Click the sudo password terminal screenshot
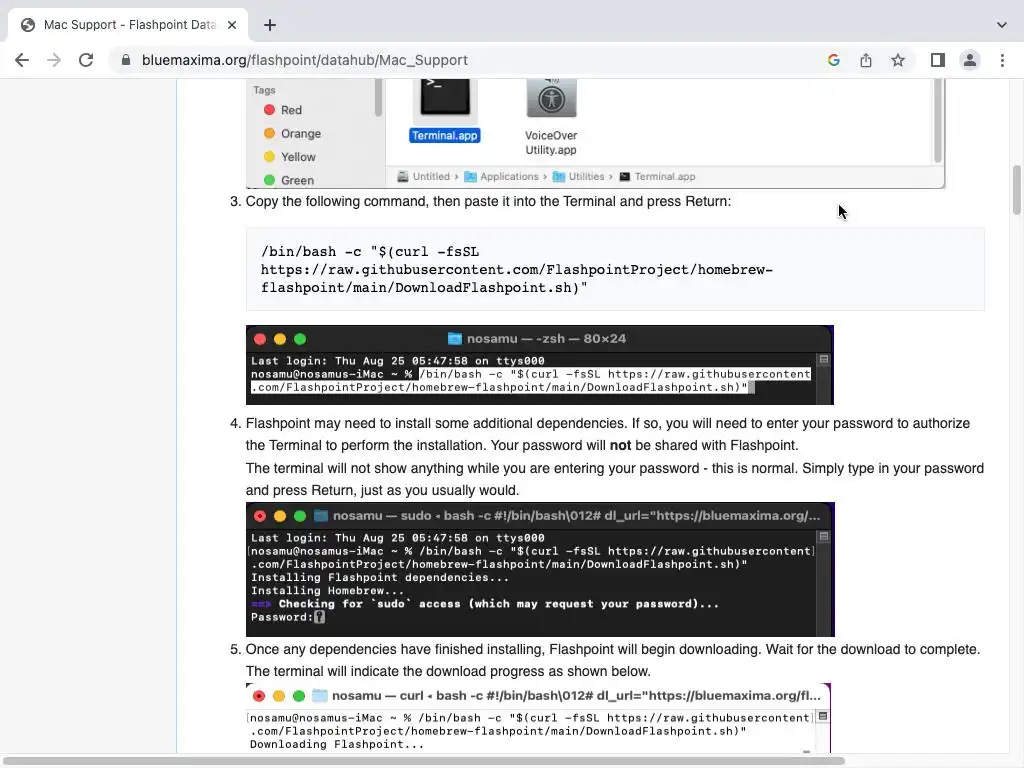 [540, 569]
